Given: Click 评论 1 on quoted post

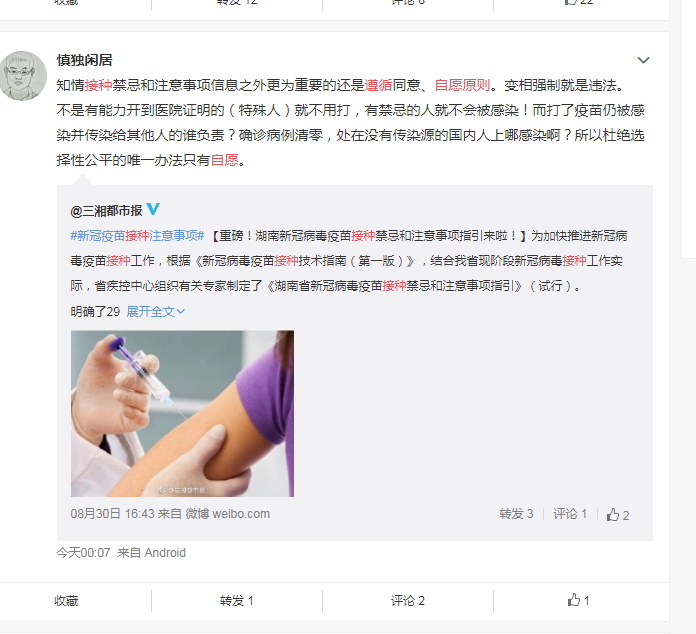Looking at the screenshot, I should tap(570, 514).
